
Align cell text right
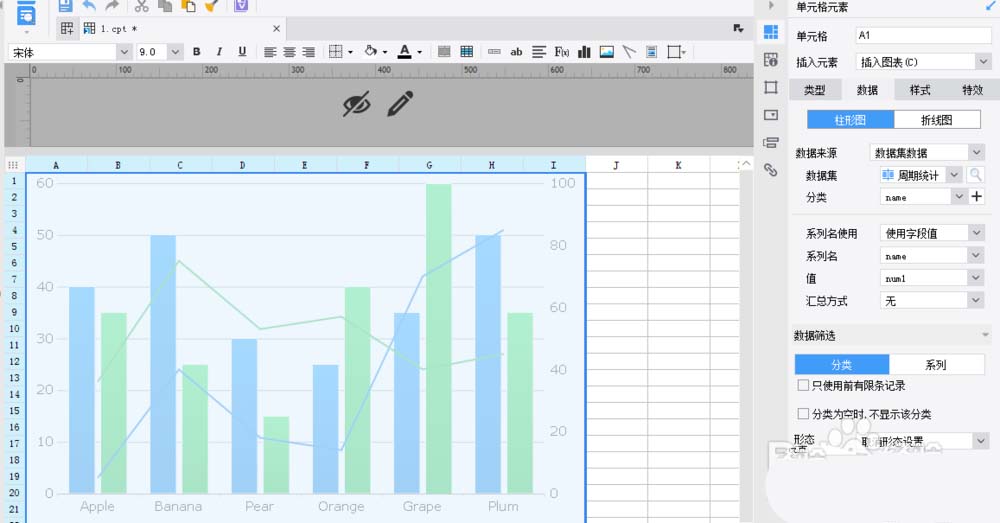[x=309, y=52]
